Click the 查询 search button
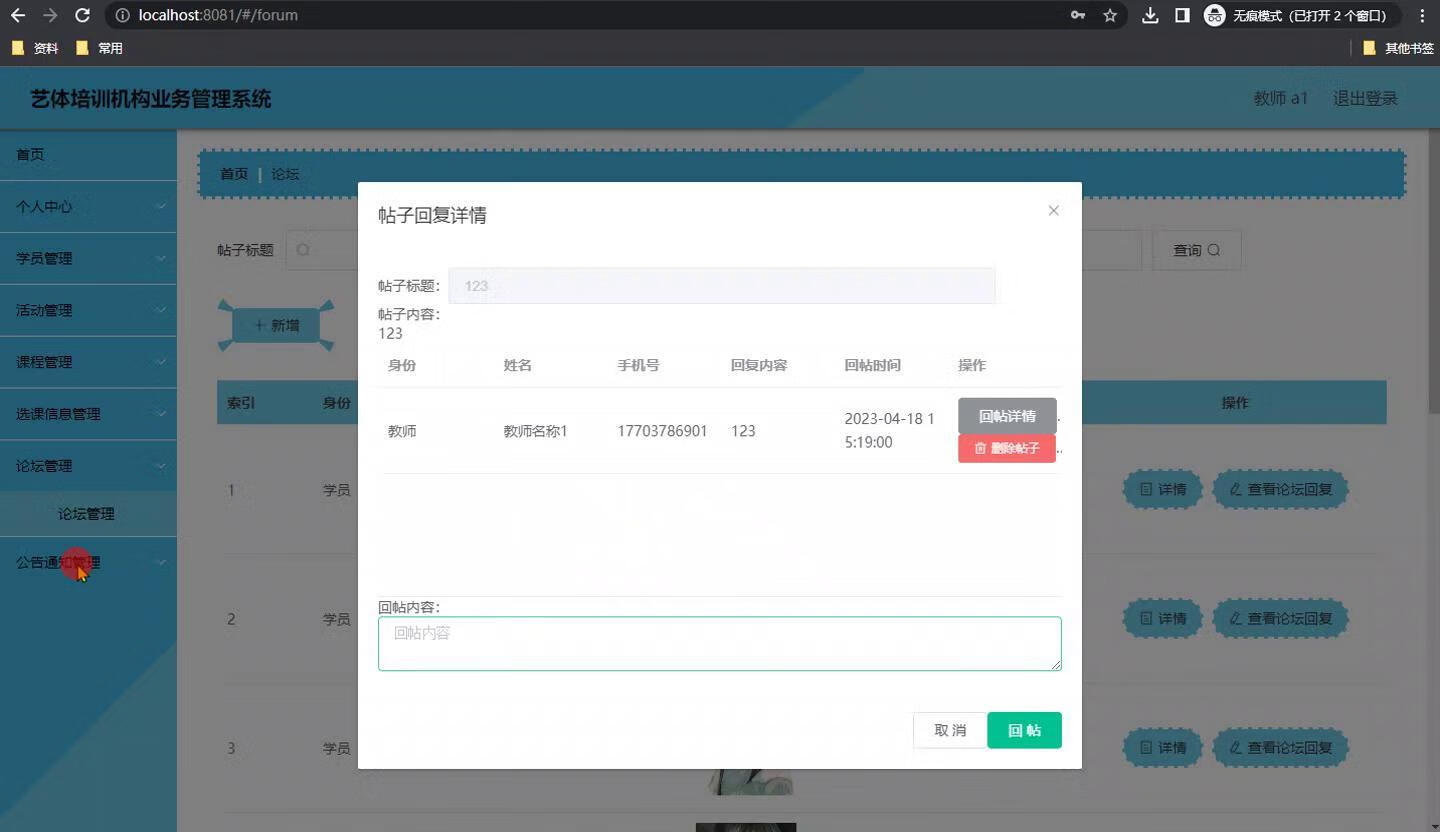Viewport: 1440px width, 832px height. click(1197, 250)
